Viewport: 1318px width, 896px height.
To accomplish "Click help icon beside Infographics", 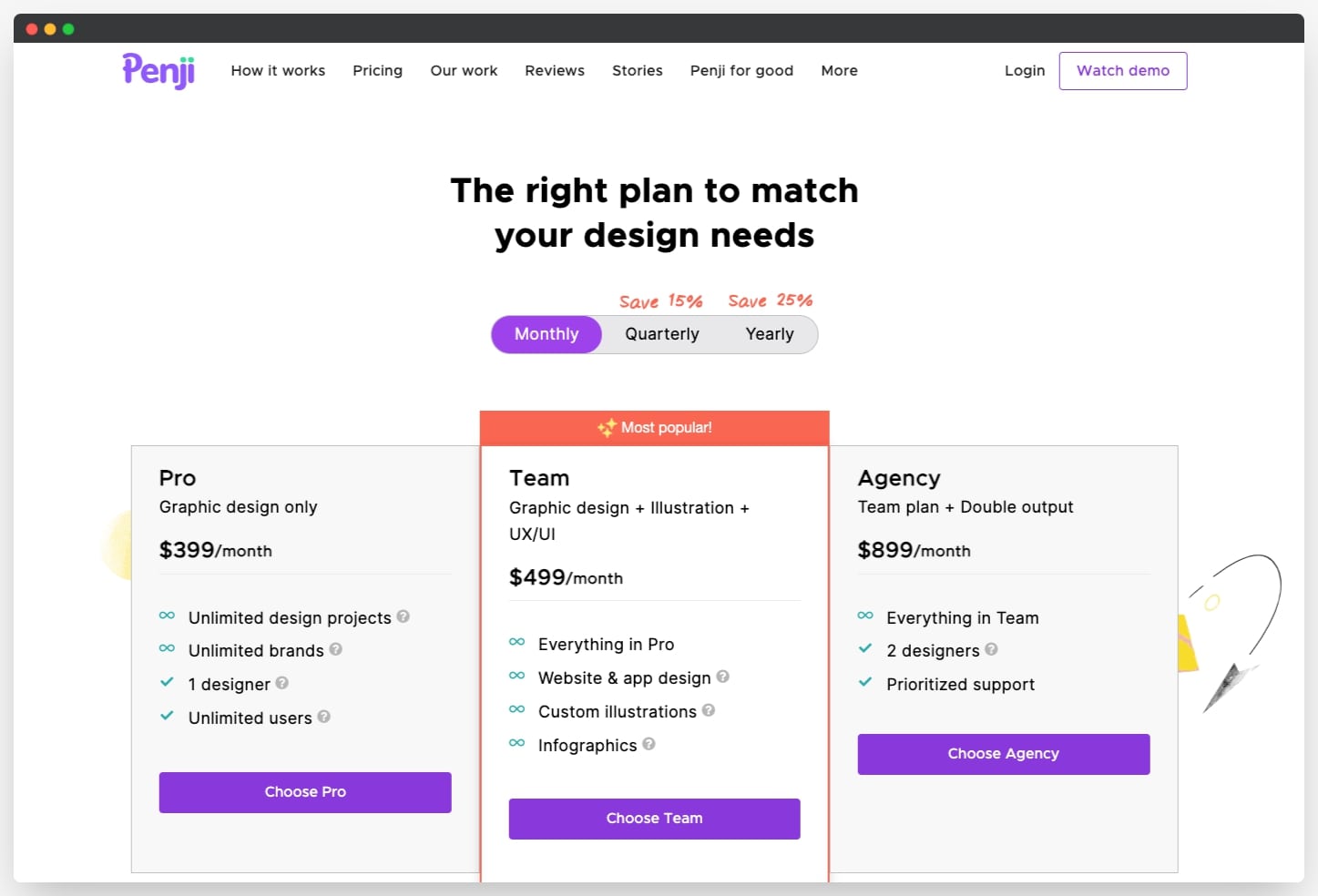I will 649,744.
